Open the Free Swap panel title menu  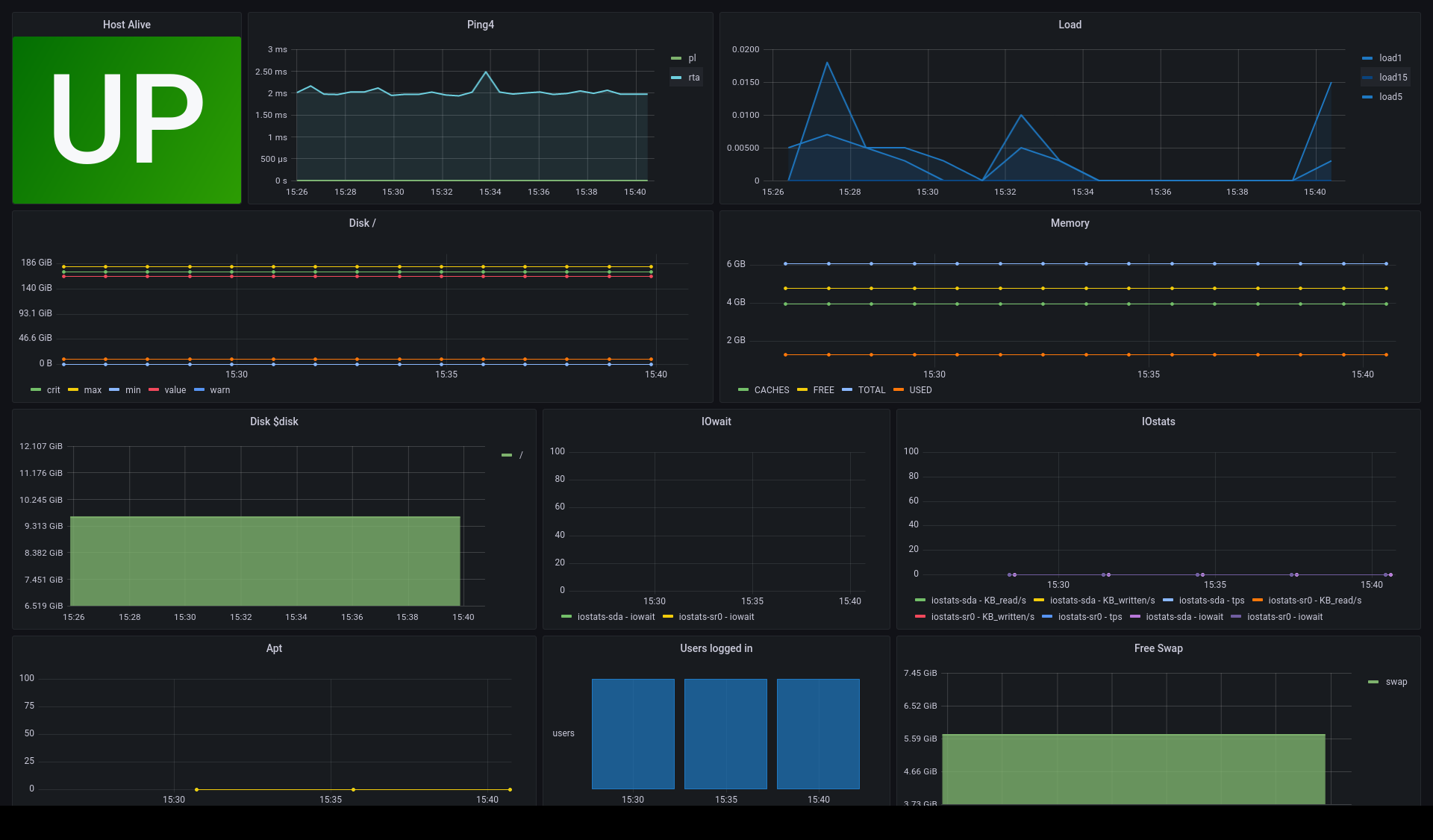pyautogui.click(x=1158, y=648)
